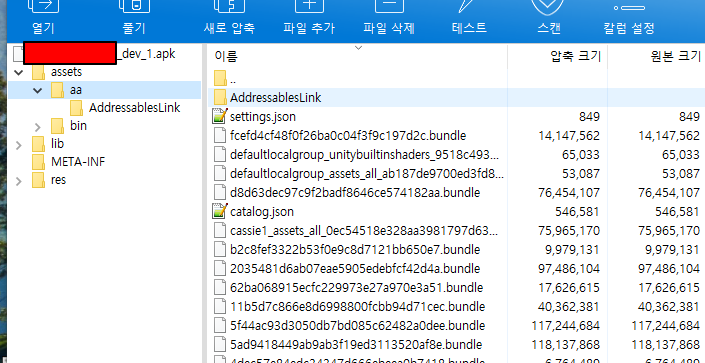Screen dimensions: 705x363
Task: Open 칼럼 설정 column settings
Action: (629, 18)
